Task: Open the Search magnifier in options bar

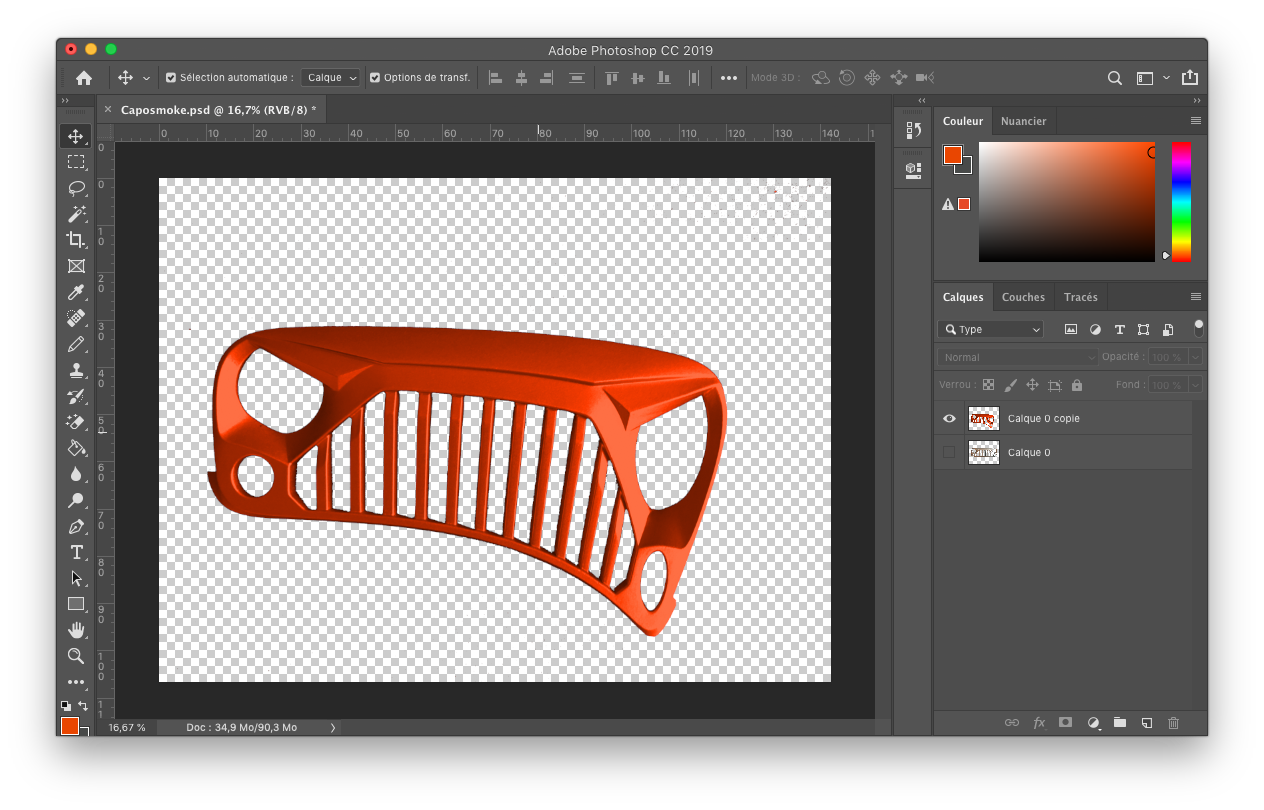Action: coord(1114,77)
